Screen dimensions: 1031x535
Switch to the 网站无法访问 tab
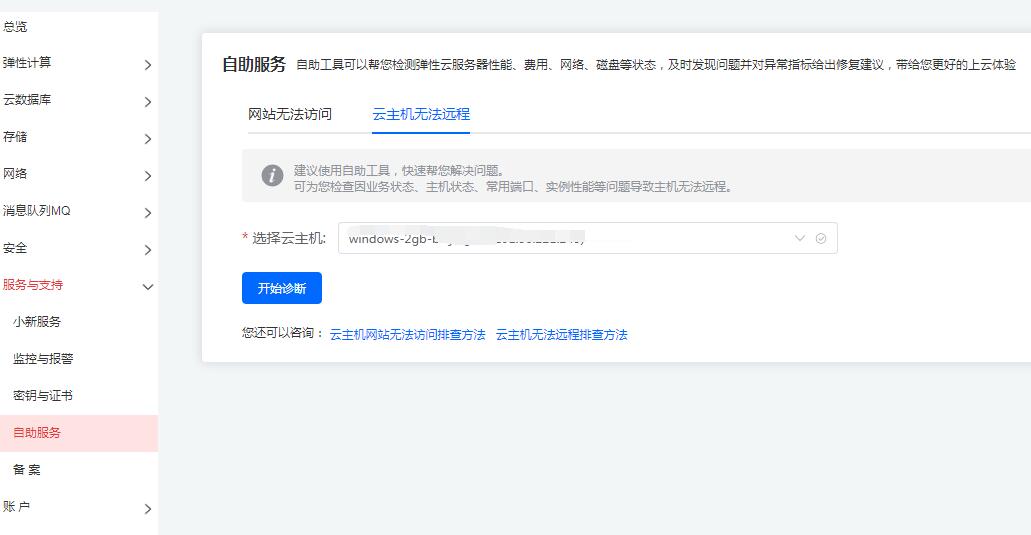coord(290,114)
